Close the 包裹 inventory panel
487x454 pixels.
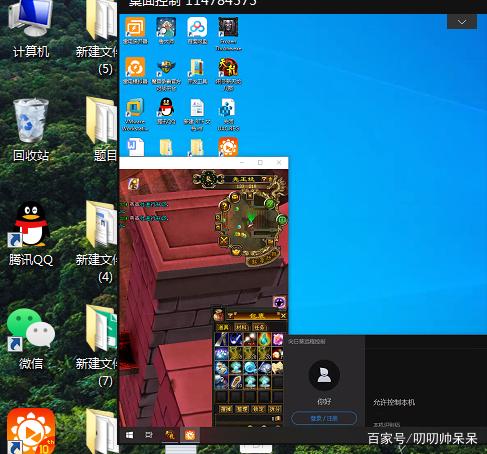pyautogui.click(x=283, y=315)
